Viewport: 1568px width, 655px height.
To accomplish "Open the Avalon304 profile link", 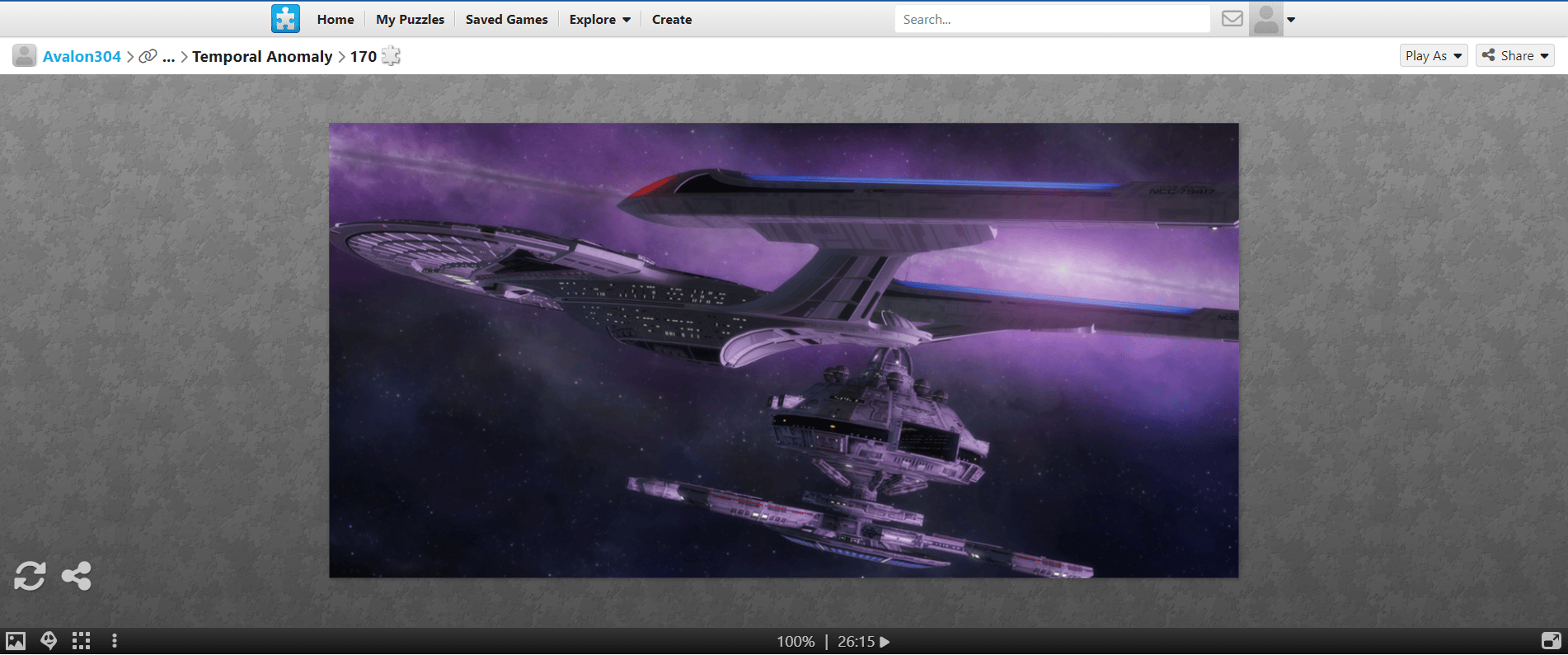I will (x=82, y=56).
